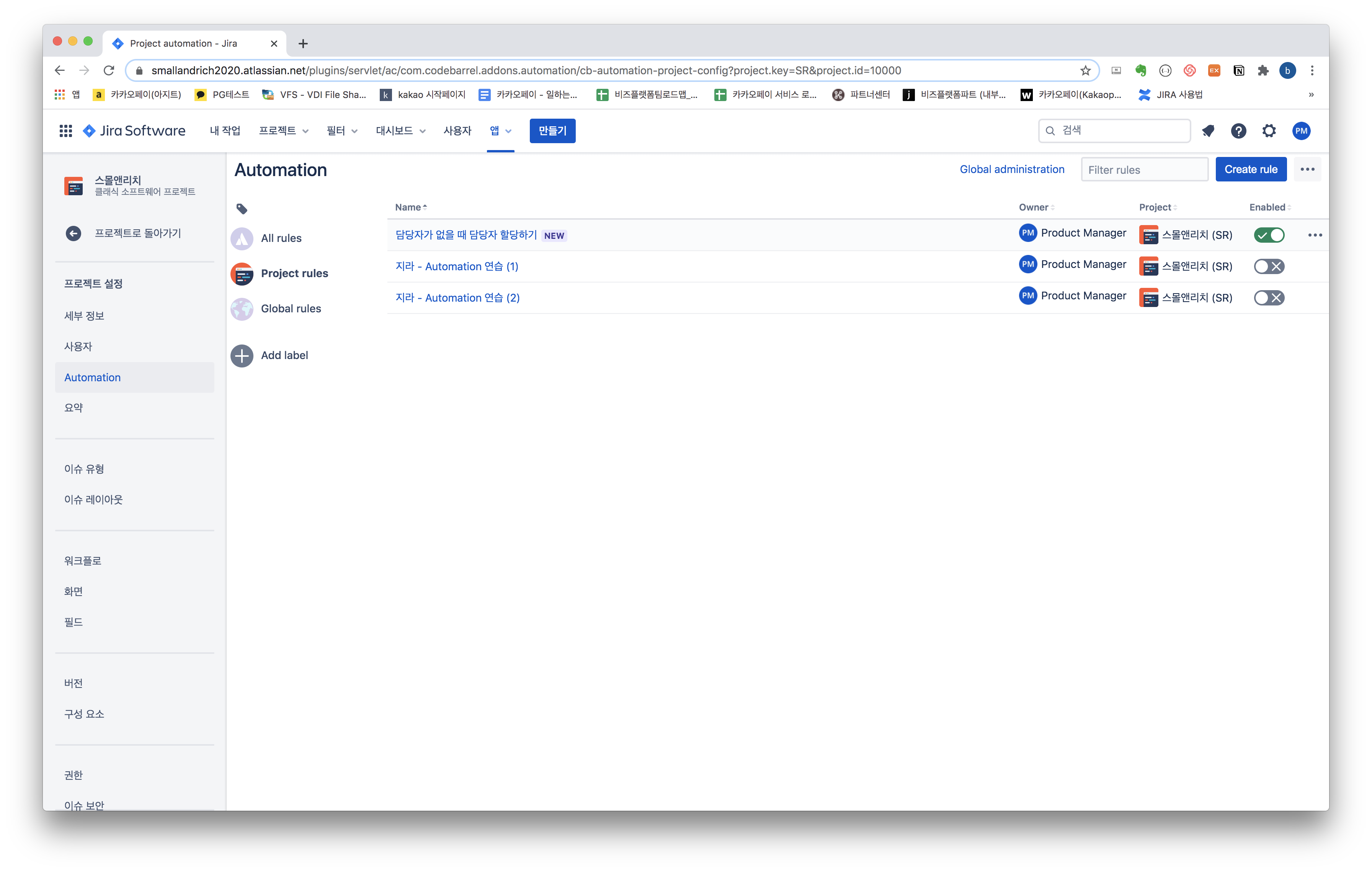Click the label tag icon above All rules

(x=242, y=209)
